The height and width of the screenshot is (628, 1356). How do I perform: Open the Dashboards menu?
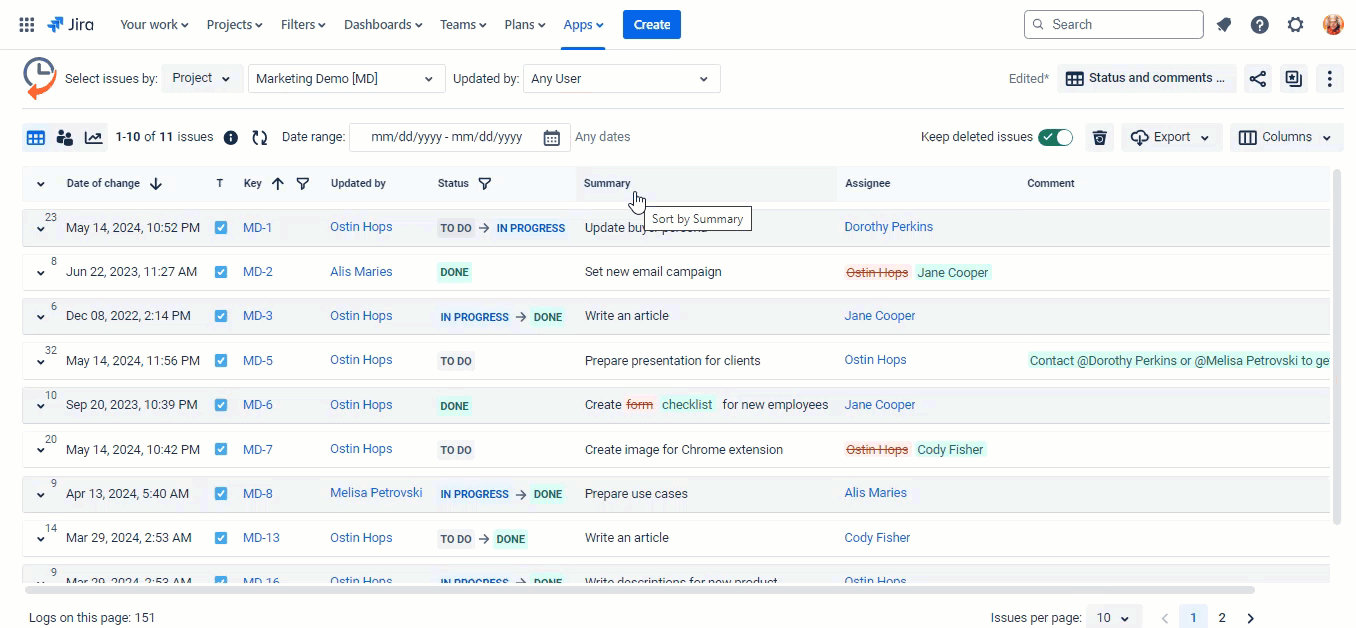[383, 25]
